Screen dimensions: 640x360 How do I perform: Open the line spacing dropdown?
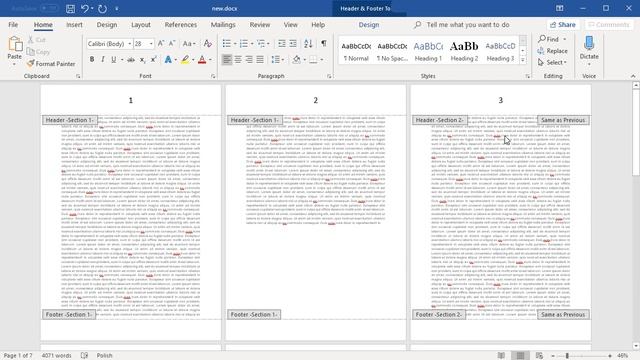283,60
